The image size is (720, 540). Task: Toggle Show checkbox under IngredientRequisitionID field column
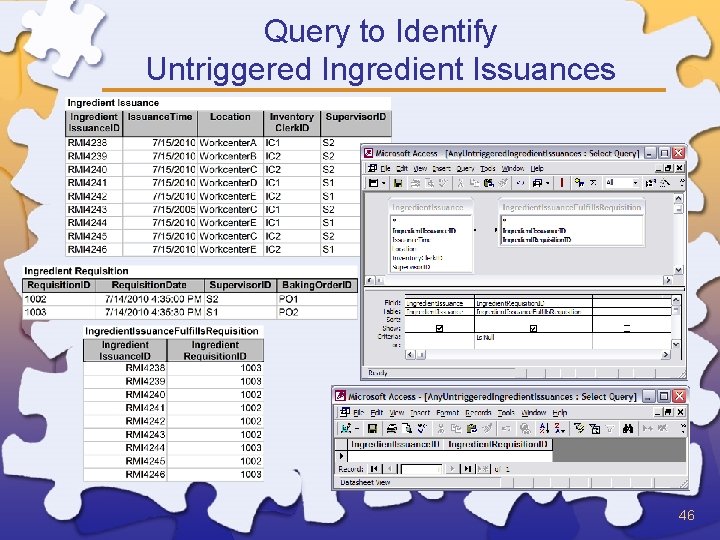point(533,328)
